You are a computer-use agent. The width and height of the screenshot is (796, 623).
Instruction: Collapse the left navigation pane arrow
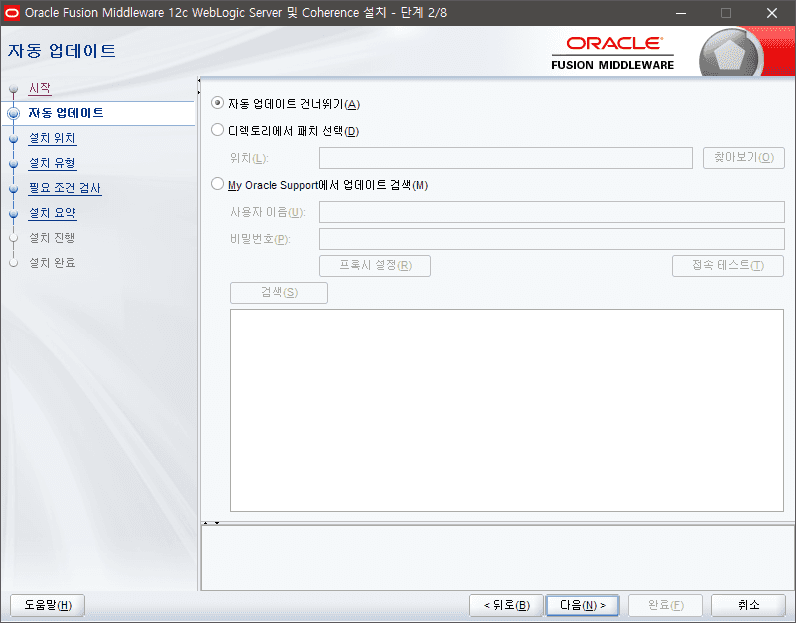click(199, 80)
